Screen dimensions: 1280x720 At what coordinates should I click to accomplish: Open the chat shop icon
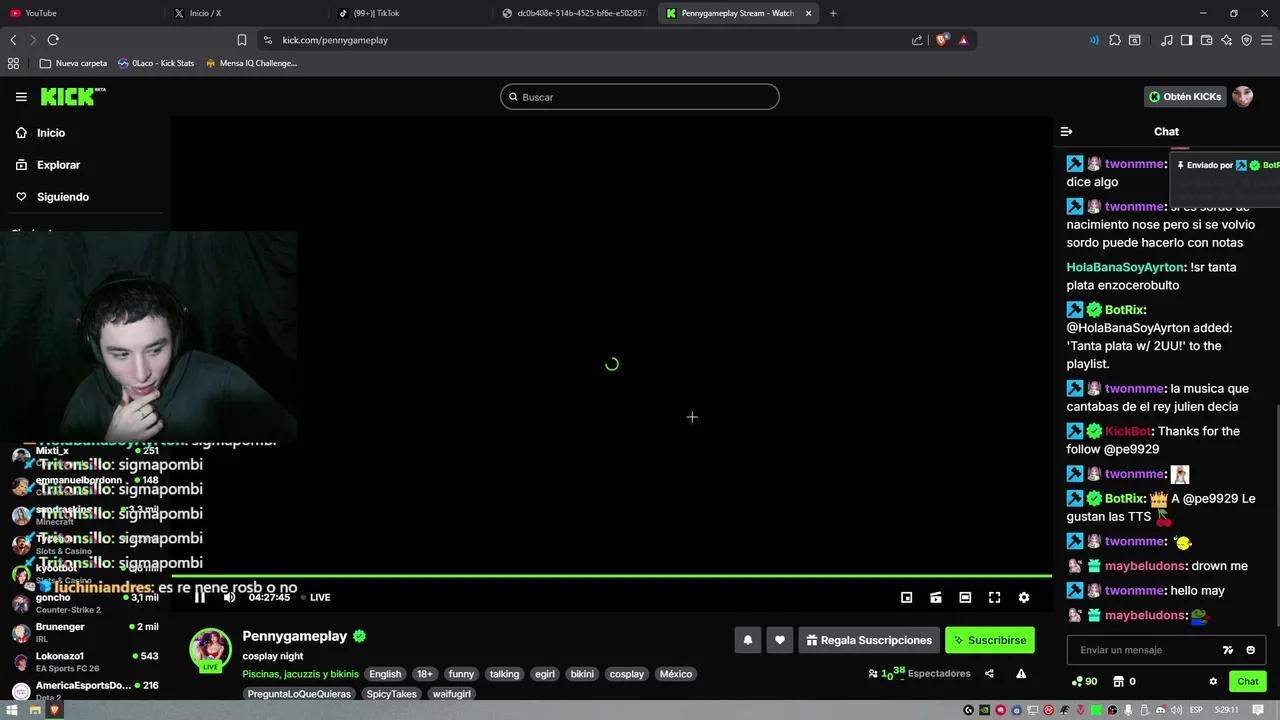tap(1119, 681)
